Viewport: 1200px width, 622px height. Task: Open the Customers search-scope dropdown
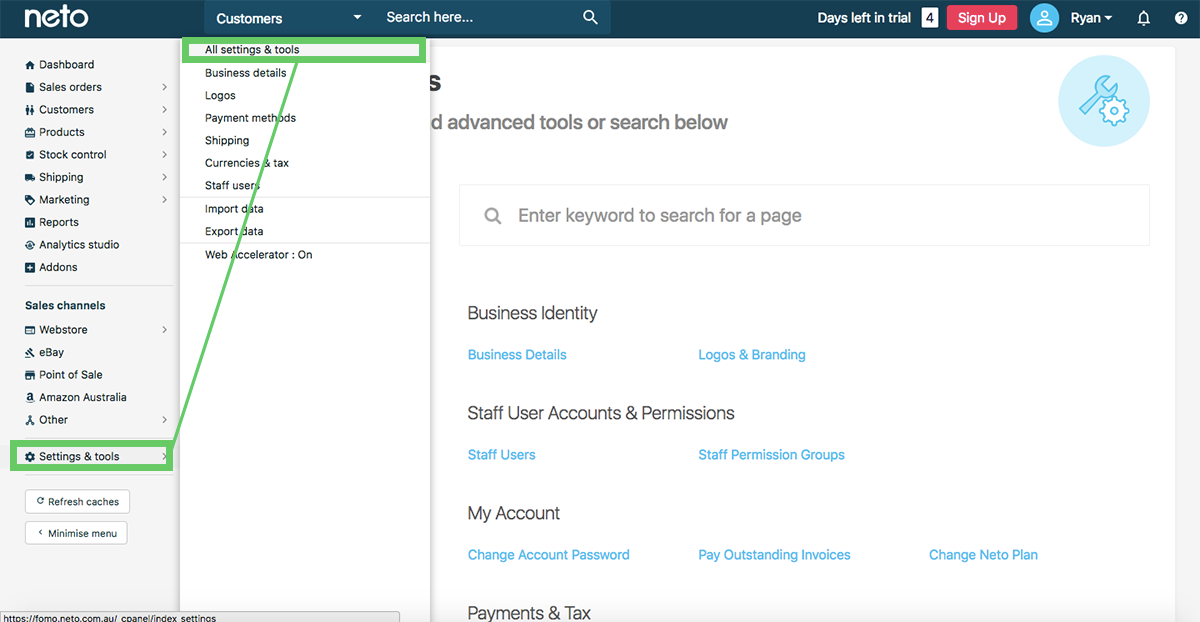click(x=289, y=18)
